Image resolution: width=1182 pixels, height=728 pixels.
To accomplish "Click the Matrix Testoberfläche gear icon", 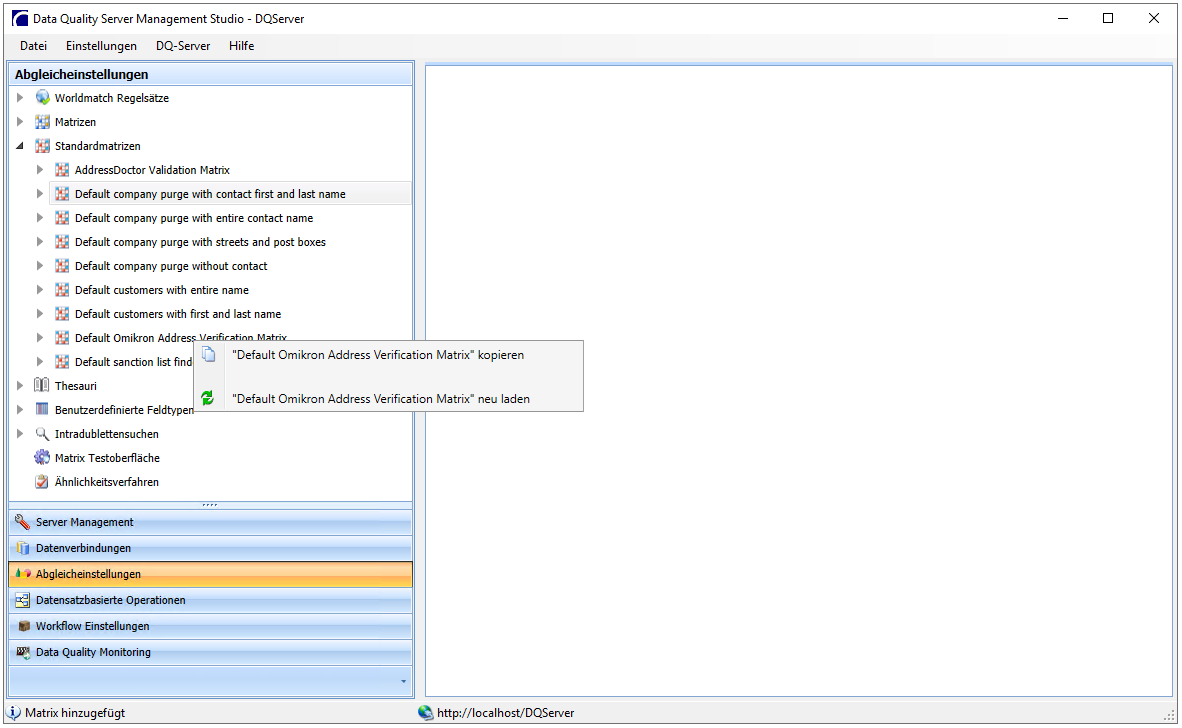I will pos(42,457).
